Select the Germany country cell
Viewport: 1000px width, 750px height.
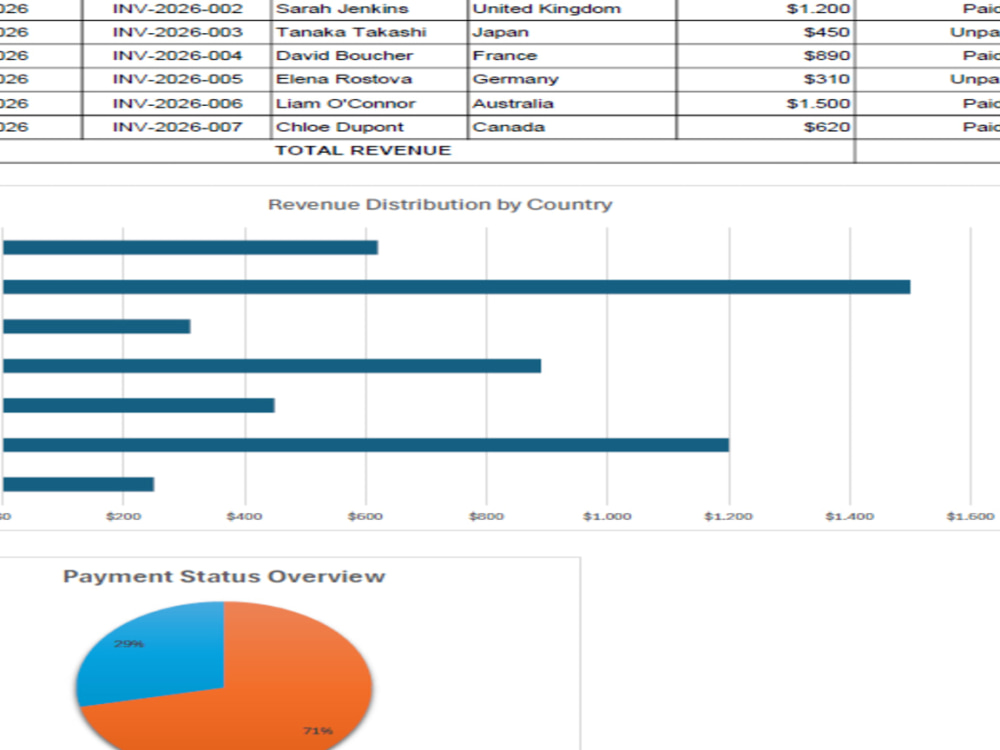pyautogui.click(x=571, y=79)
